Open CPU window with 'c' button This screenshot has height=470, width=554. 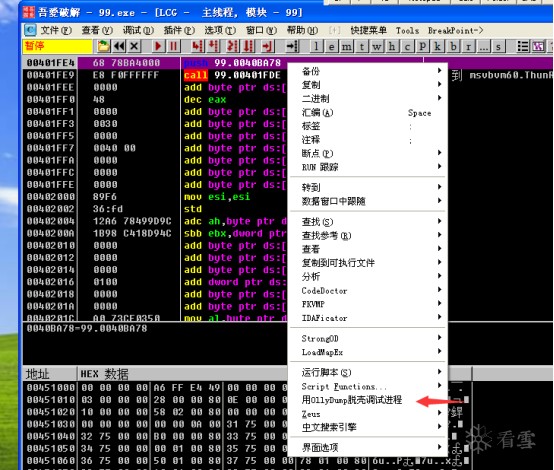407,46
